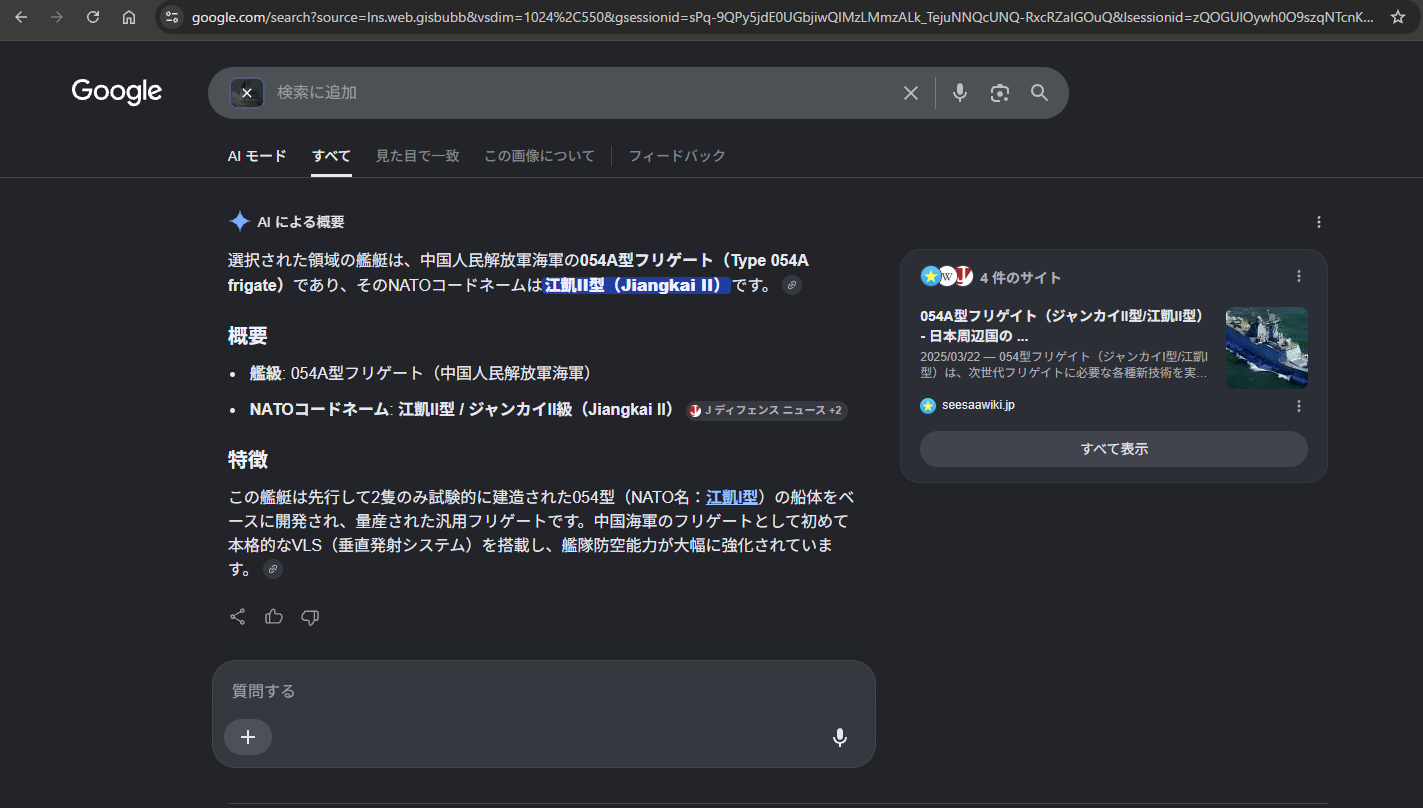Clear the search box with the X

pos(911,93)
